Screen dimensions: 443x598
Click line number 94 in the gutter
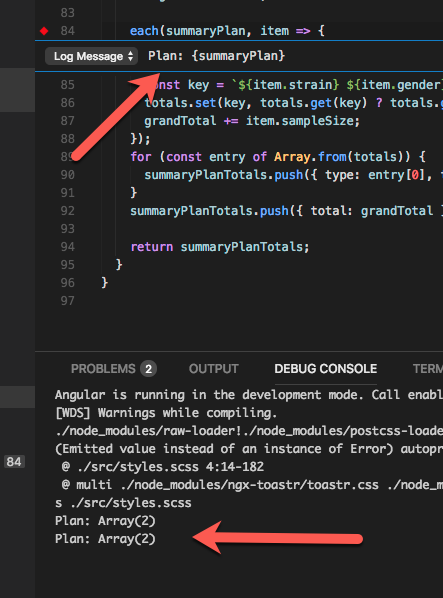[x=67, y=247]
